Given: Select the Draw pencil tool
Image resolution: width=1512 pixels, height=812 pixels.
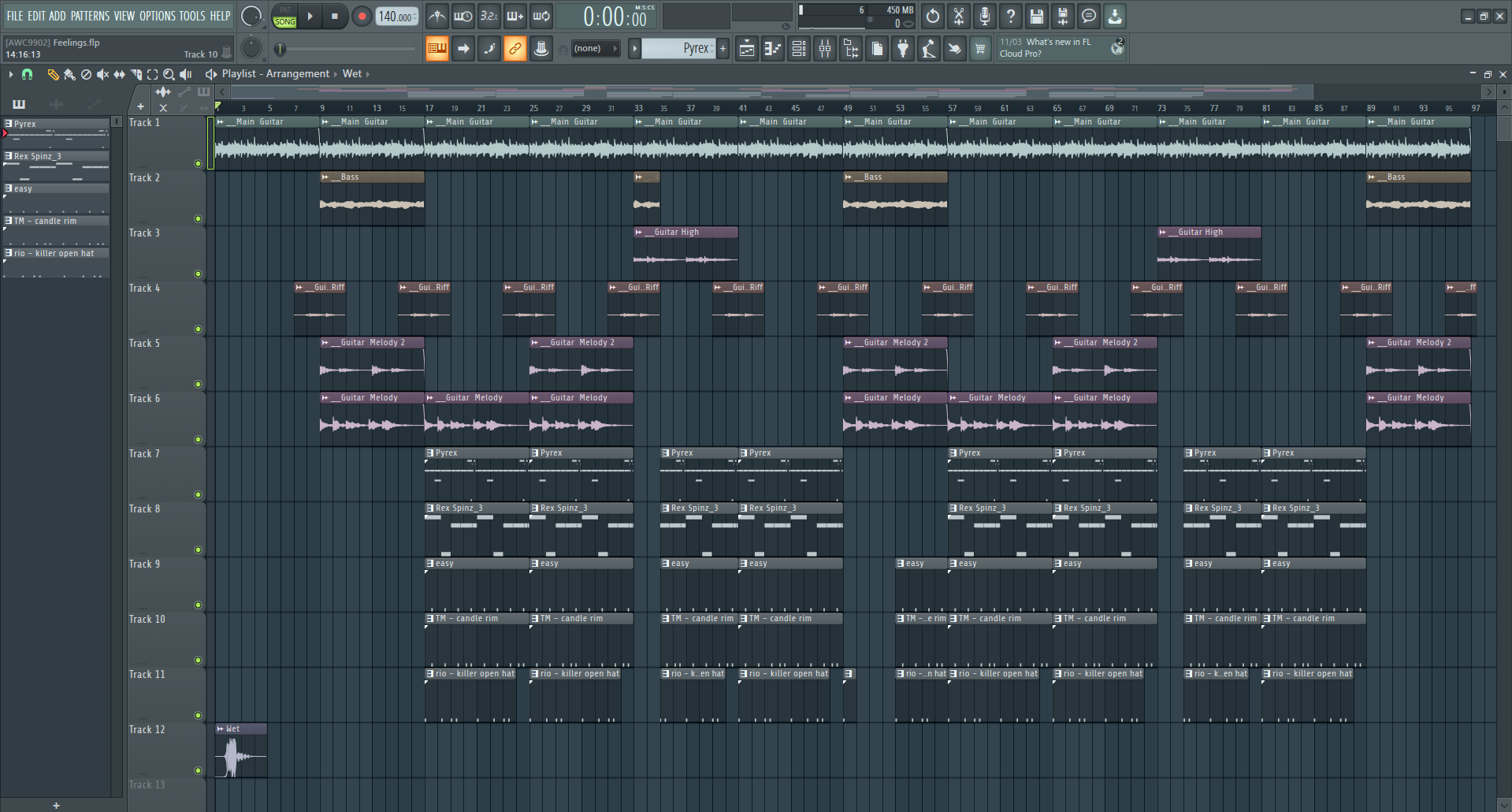Looking at the screenshot, I should pos(53,74).
